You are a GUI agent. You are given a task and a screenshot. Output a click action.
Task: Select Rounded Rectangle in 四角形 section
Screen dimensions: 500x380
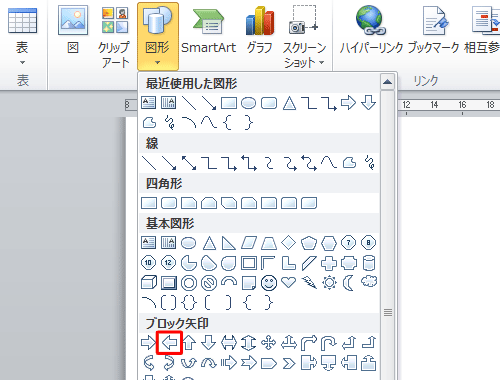[169, 203]
